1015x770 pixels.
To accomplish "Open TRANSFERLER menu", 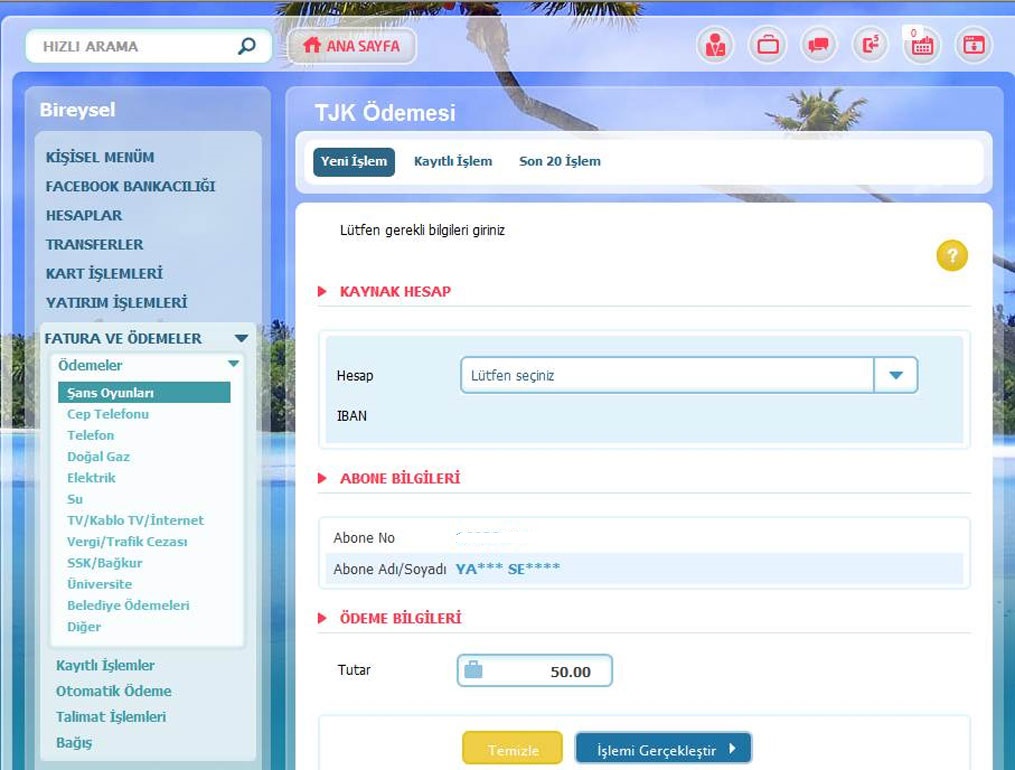I will (95, 245).
